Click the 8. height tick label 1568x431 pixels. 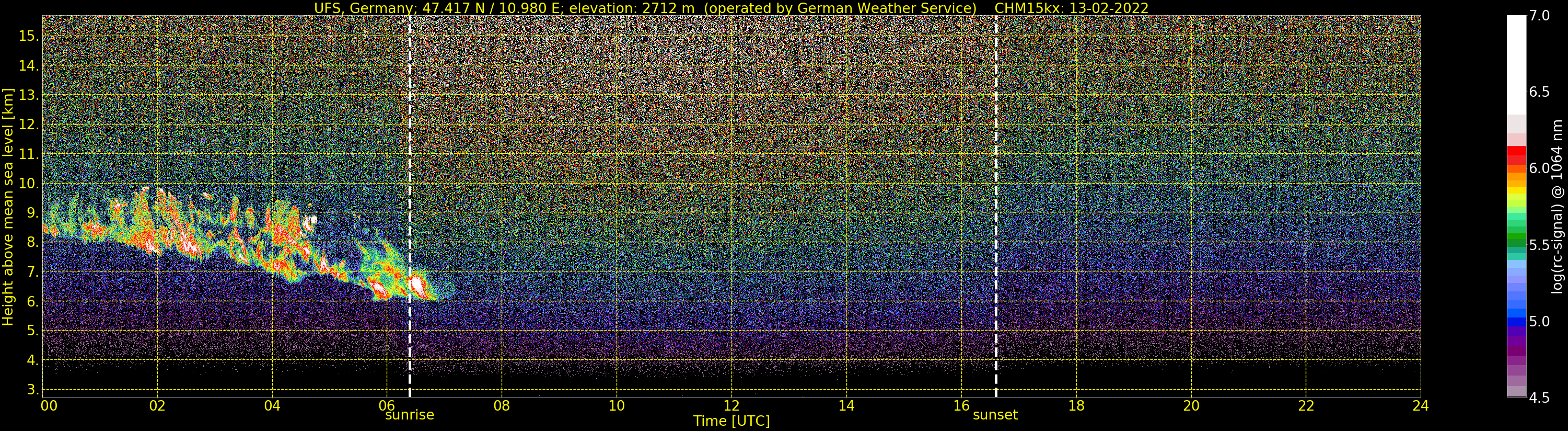coord(32,242)
